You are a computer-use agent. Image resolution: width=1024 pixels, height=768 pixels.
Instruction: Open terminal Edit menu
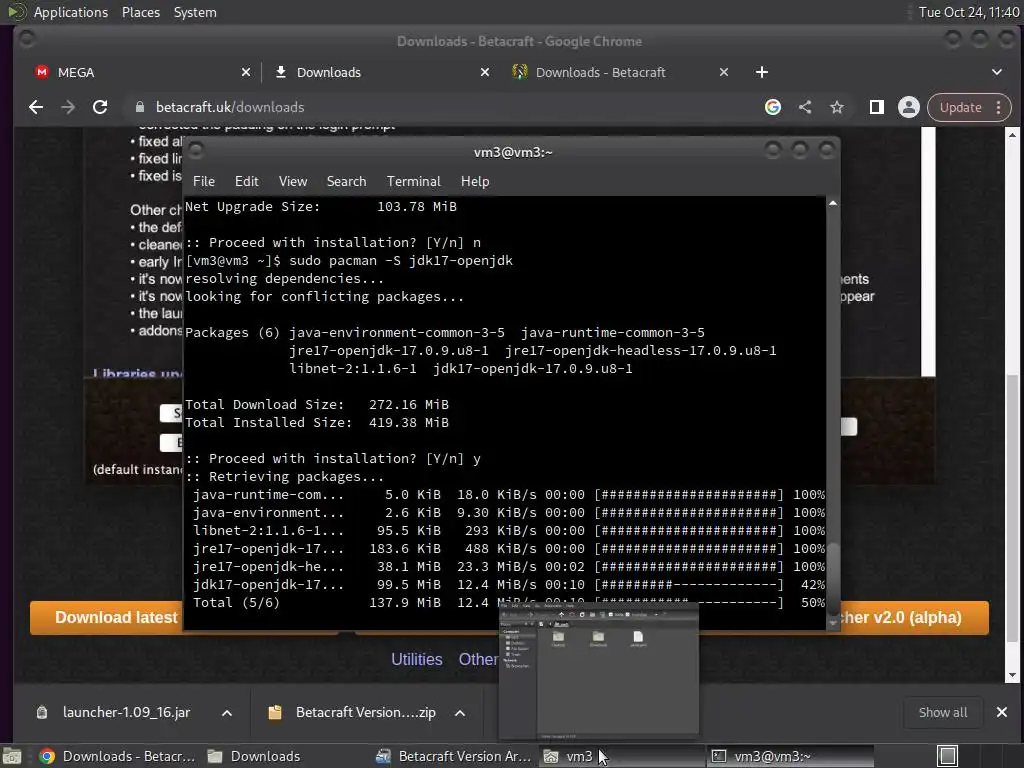point(246,182)
